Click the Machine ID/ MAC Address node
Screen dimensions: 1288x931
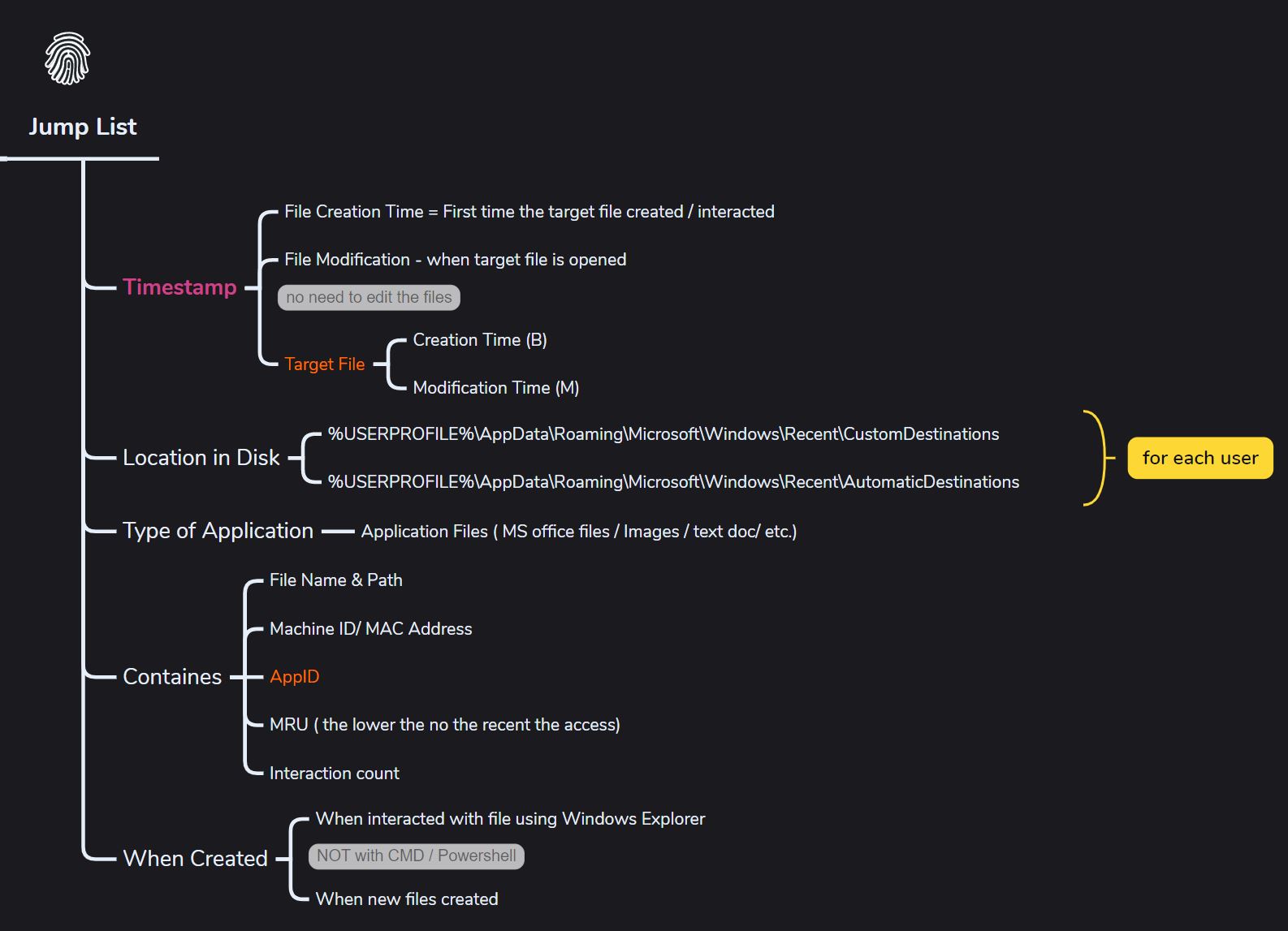pos(371,629)
